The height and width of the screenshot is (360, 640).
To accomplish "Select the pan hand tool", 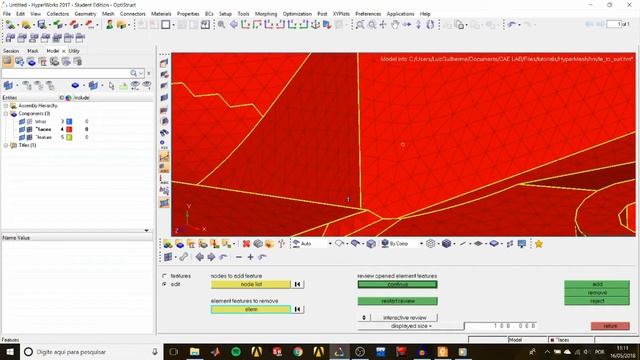I will [x=395, y=25].
